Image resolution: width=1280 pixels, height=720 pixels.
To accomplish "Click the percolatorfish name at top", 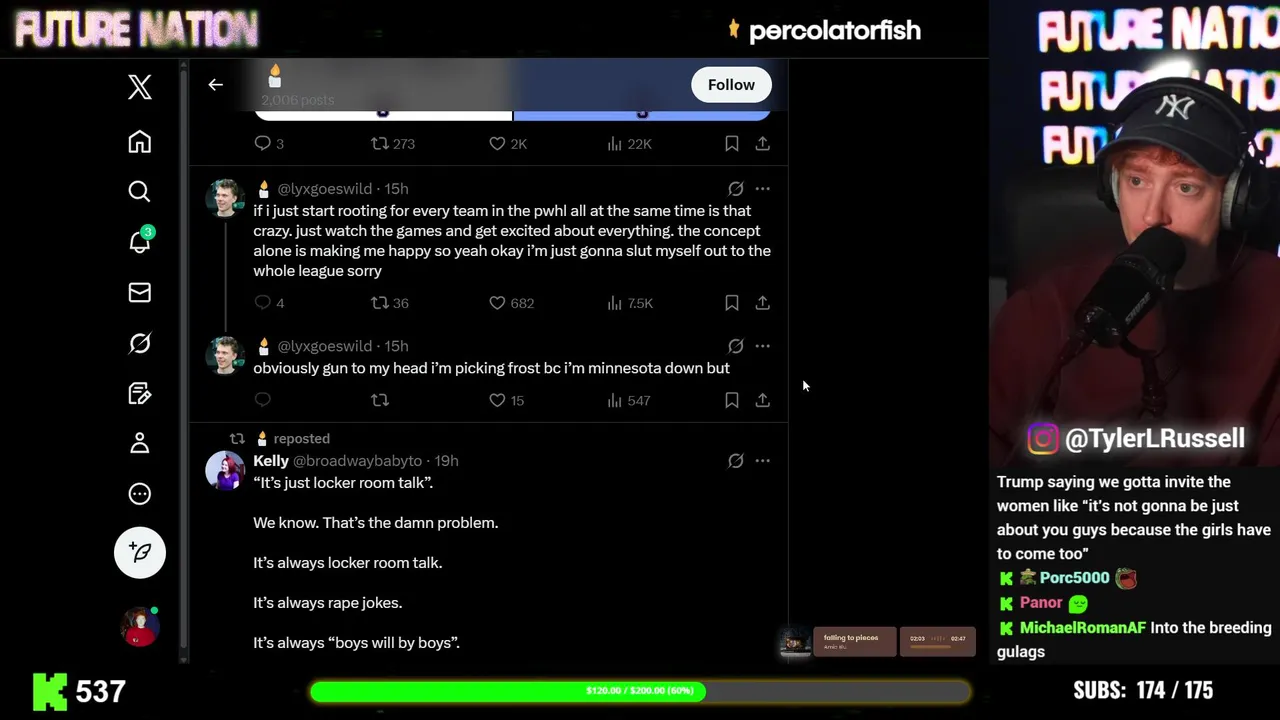I will click(x=834, y=31).
